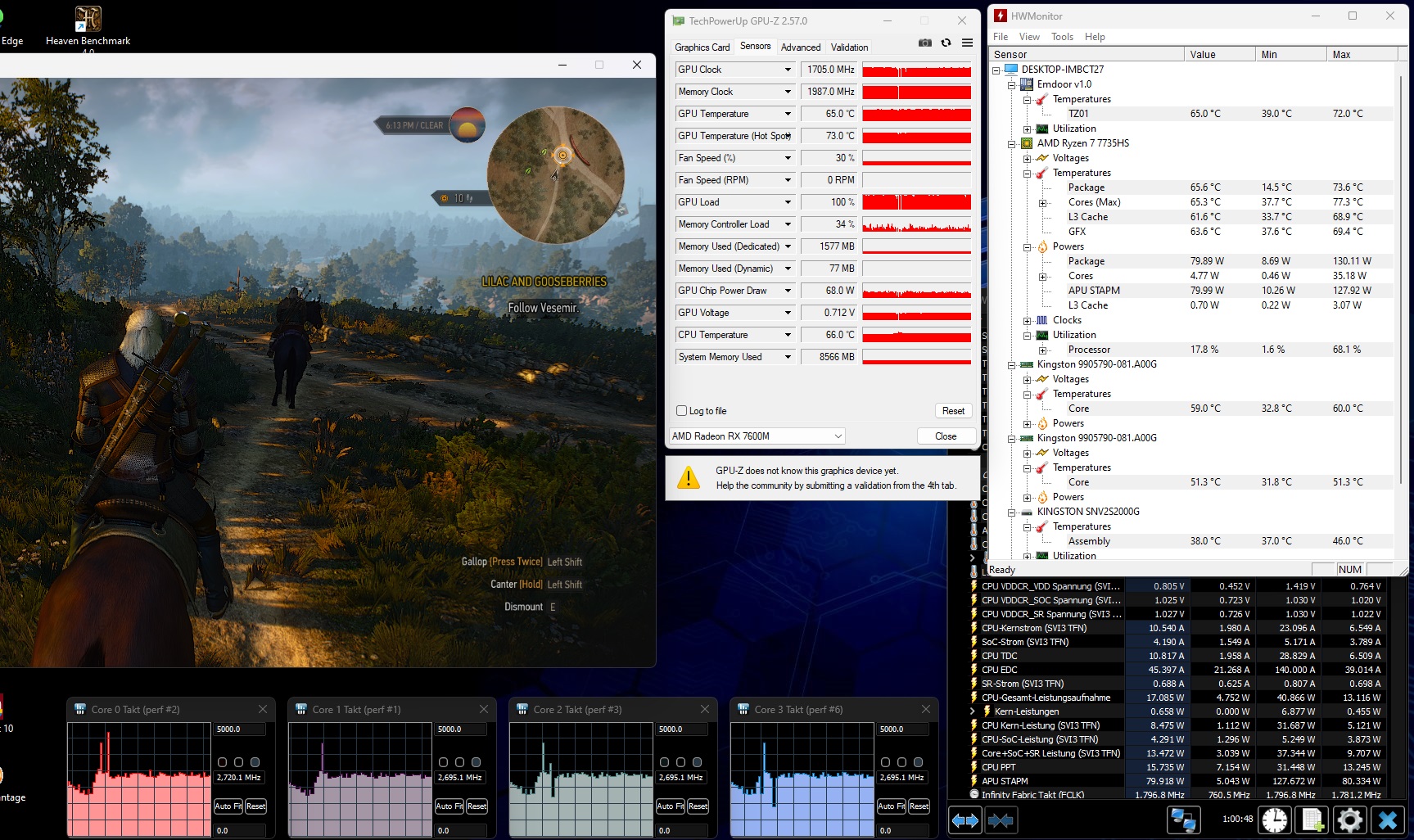The image size is (1414, 840).
Task: Open the HWMonitor Help menu
Action: pyautogui.click(x=1095, y=37)
